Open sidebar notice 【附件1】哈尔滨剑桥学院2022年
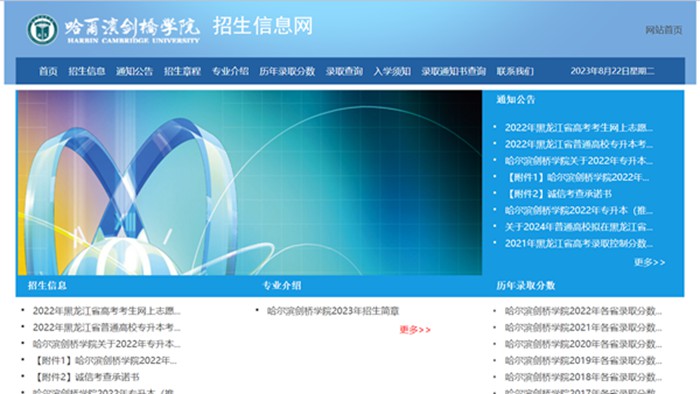The height and width of the screenshot is (394, 700). (577, 177)
